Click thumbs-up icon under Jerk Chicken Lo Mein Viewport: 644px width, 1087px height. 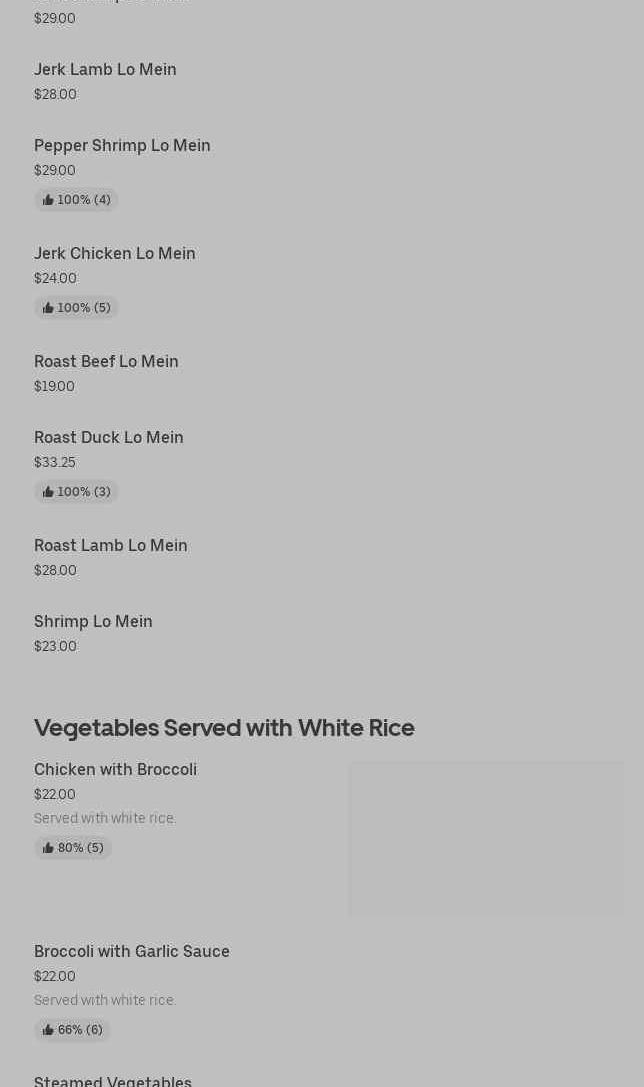[48, 308]
